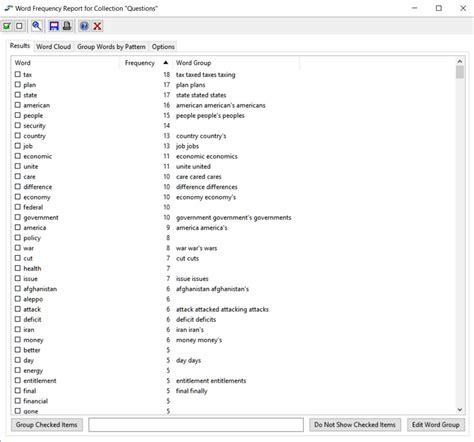Viewport: 474px width, 442px height.
Task: Check the "financial" row checkbox
Action: coord(18,401)
